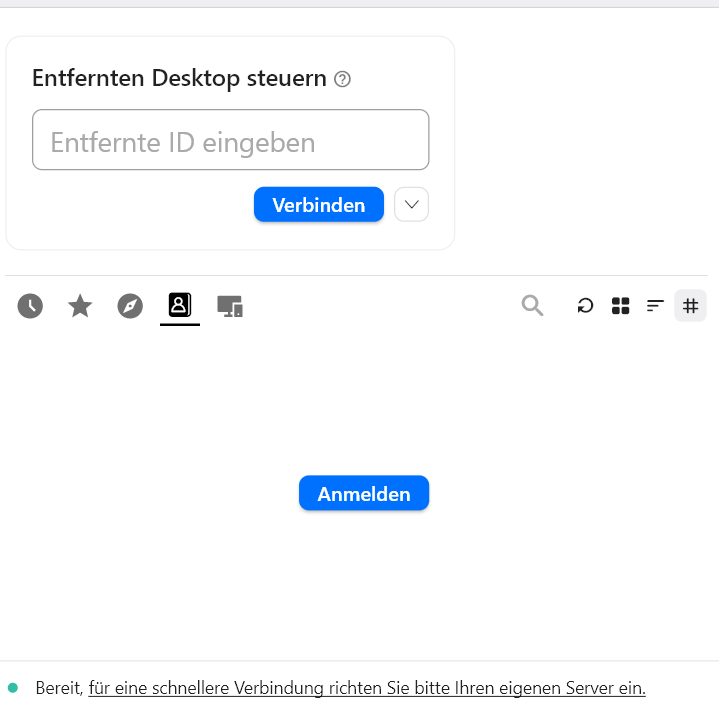This screenshot has width=719, height=710.
Task: Open the accessible devices tab
Action: pos(230,306)
